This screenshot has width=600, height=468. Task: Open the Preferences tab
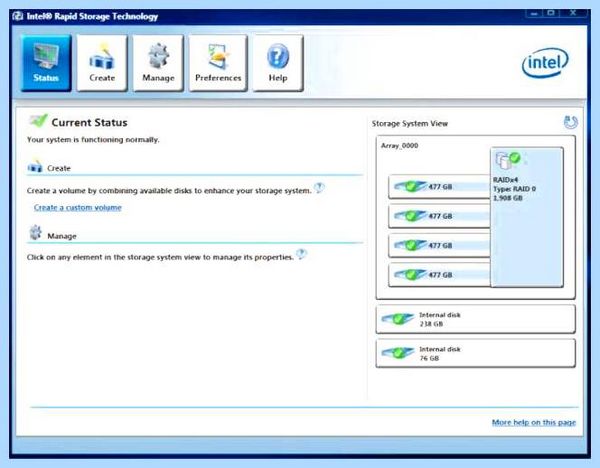point(218,63)
